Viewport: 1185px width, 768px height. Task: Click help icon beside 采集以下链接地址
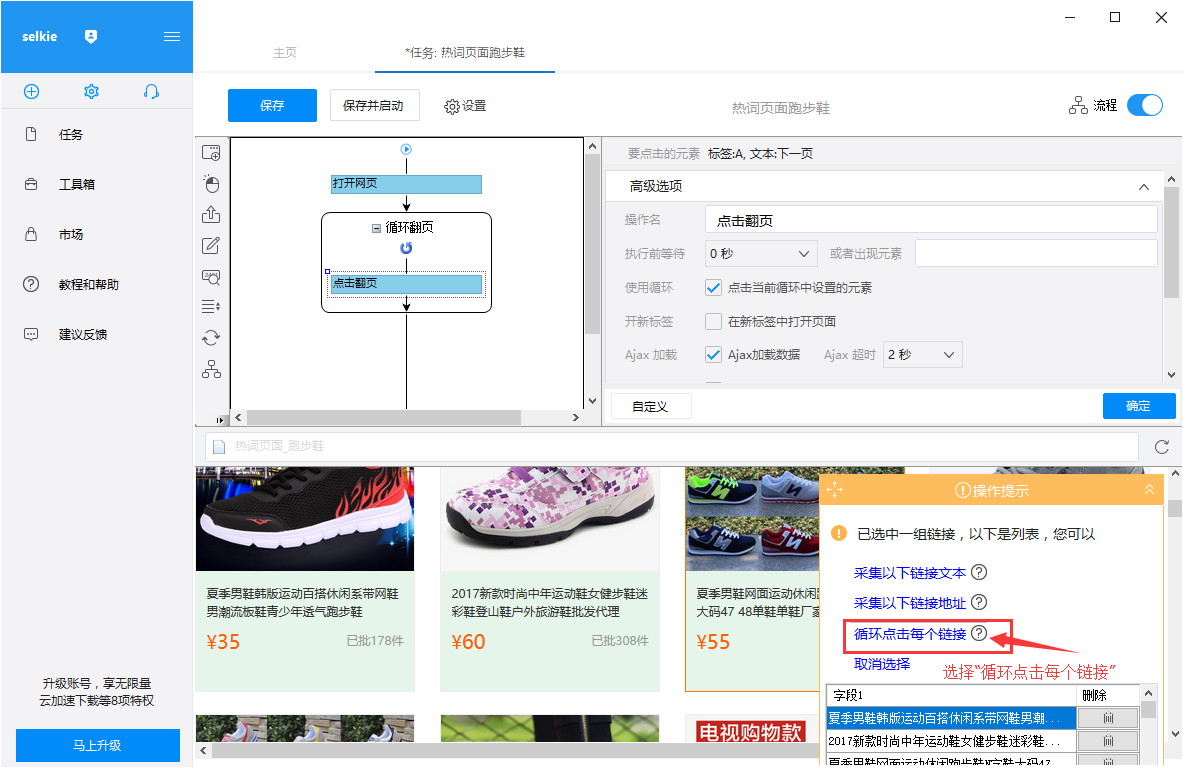(x=979, y=602)
